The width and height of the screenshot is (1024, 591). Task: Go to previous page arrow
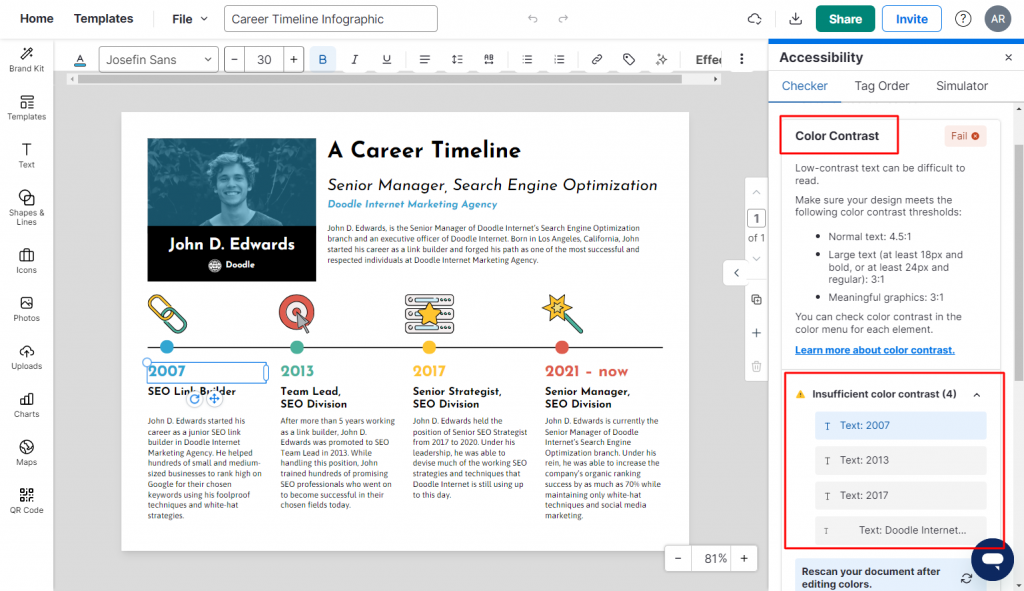click(756, 193)
